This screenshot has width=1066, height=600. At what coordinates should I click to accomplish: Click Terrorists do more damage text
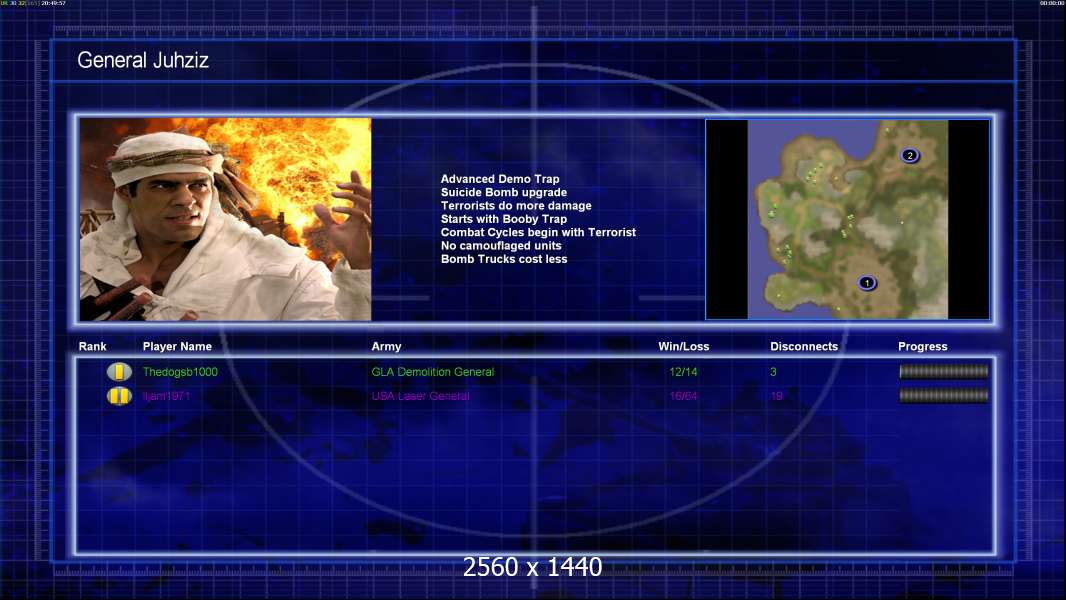click(516, 205)
